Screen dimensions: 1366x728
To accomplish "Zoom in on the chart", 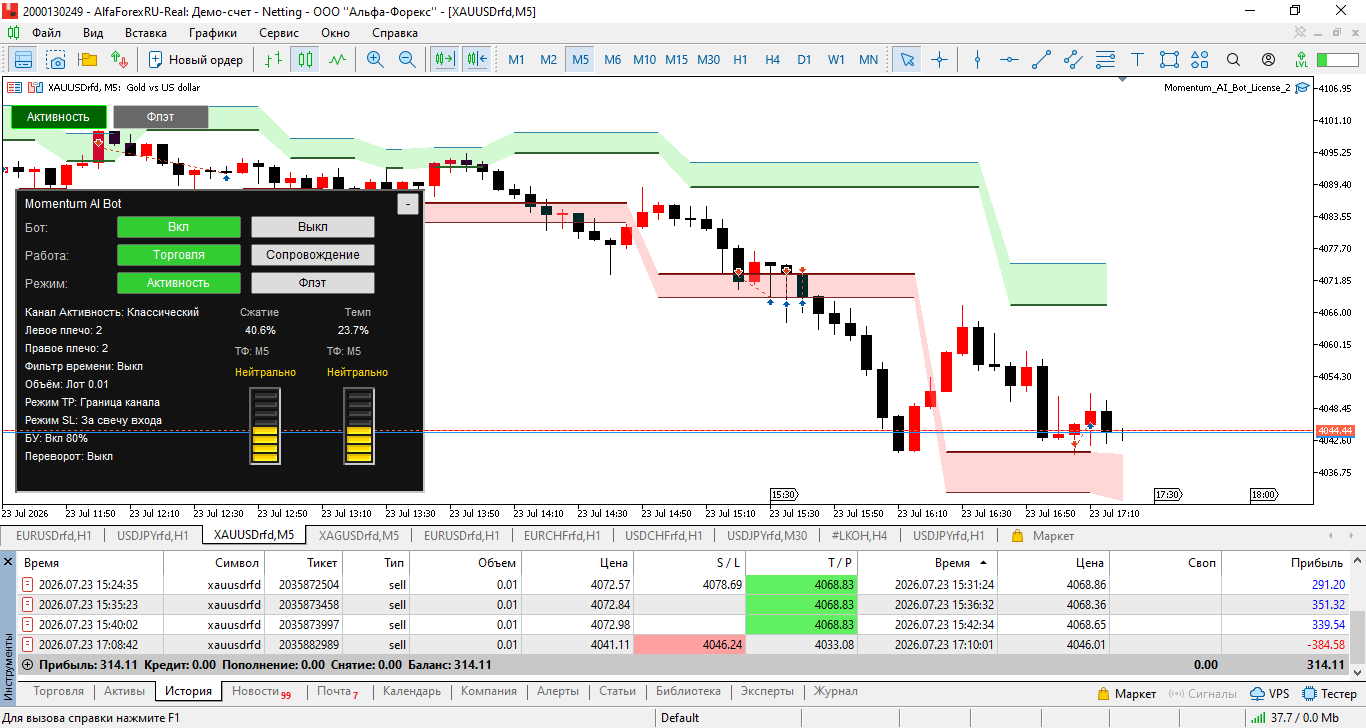I will pyautogui.click(x=375, y=60).
